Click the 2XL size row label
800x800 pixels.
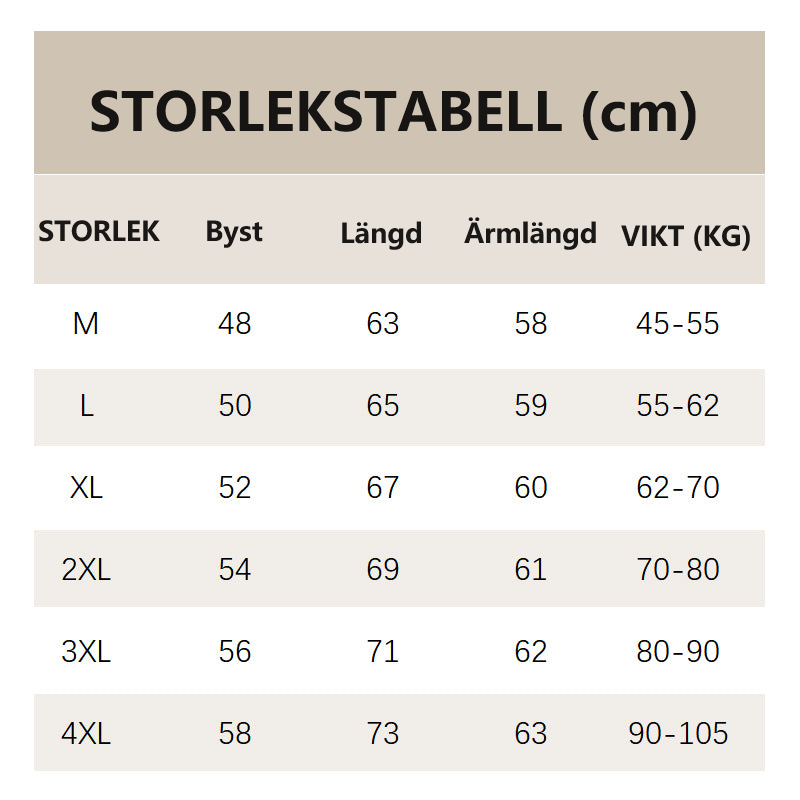pos(86,570)
